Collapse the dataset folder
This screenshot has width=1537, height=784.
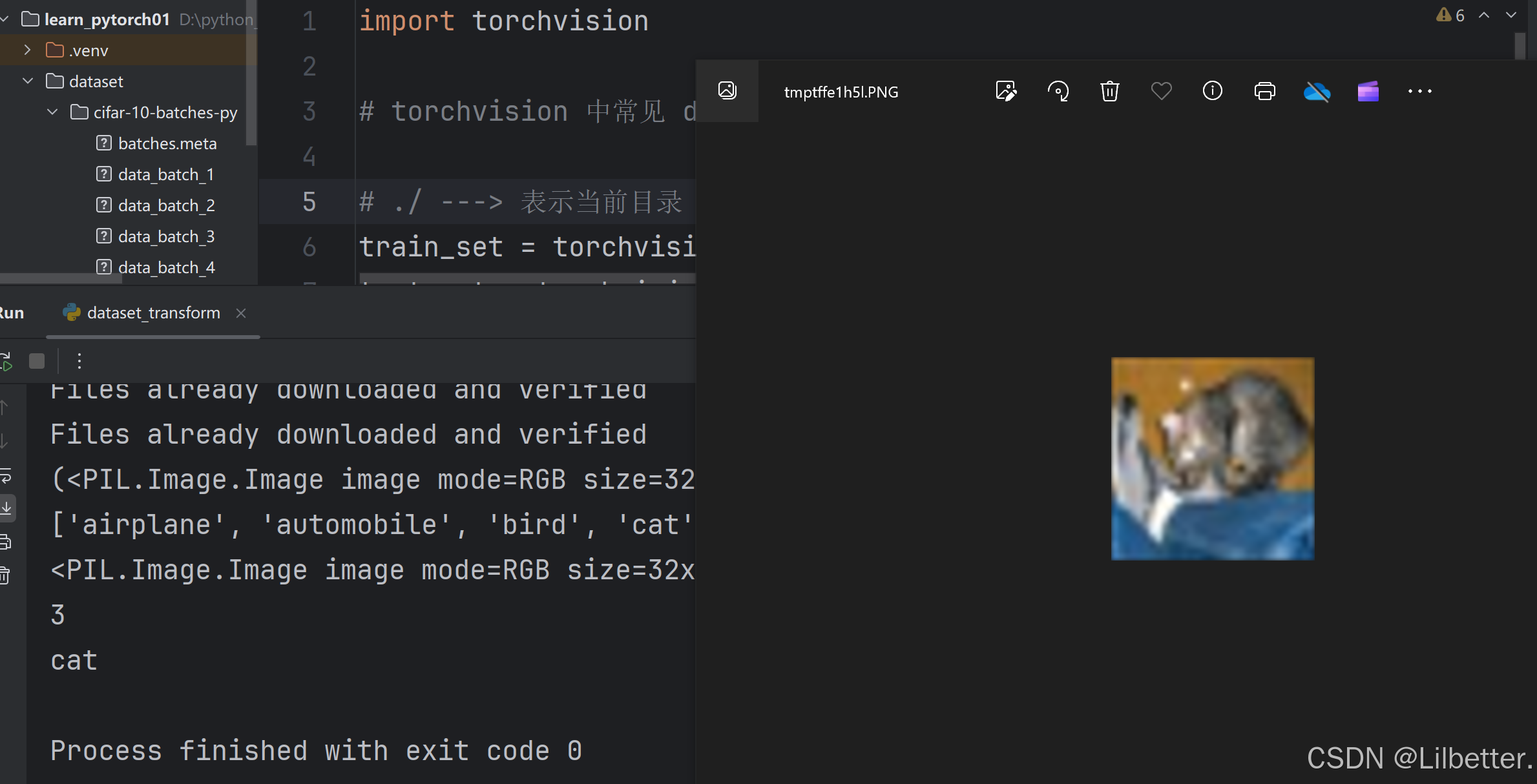28,81
